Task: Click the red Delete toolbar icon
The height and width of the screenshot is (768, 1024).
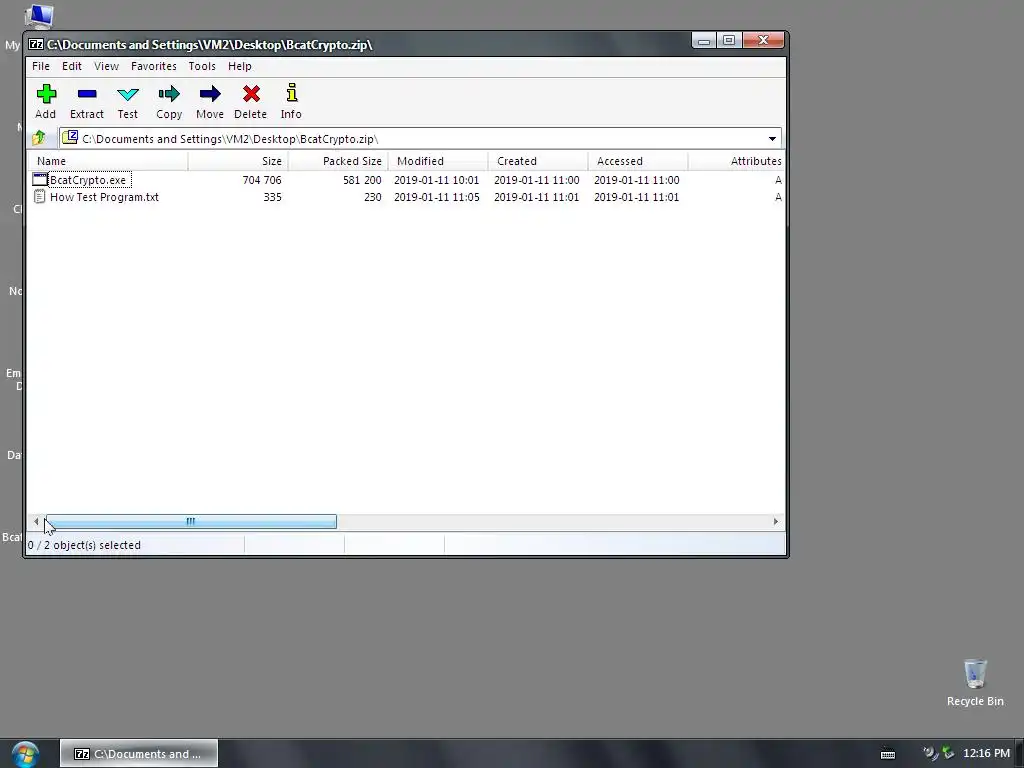Action: tap(251, 94)
